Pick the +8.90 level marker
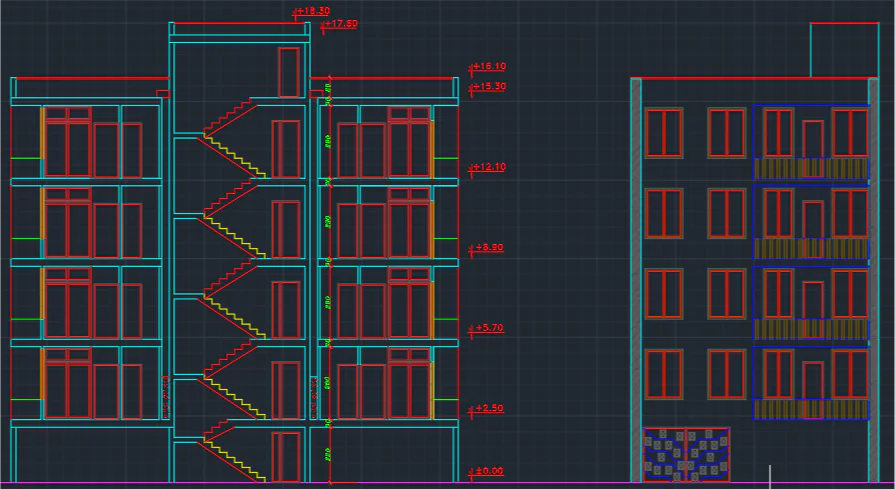 coord(489,247)
